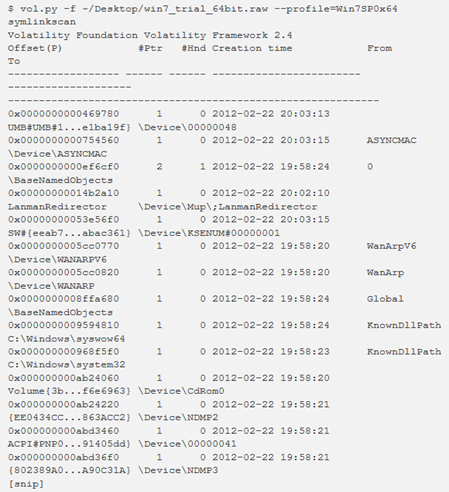Image resolution: width=449 pixels, height=492 pixels.
Task: Select the ASYNCMAC From value
Action: [392, 141]
